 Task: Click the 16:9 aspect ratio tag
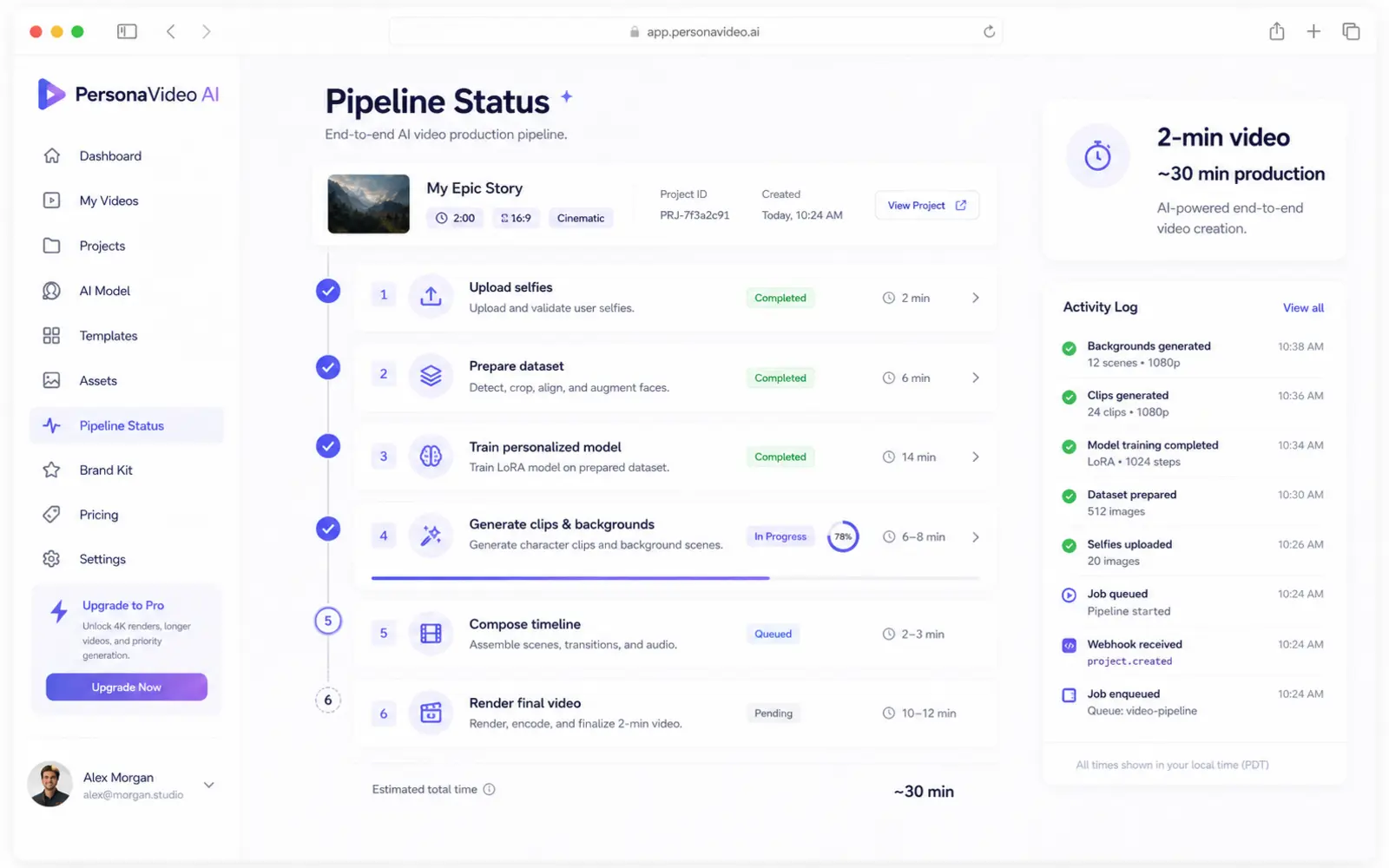[x=516, y=218]
